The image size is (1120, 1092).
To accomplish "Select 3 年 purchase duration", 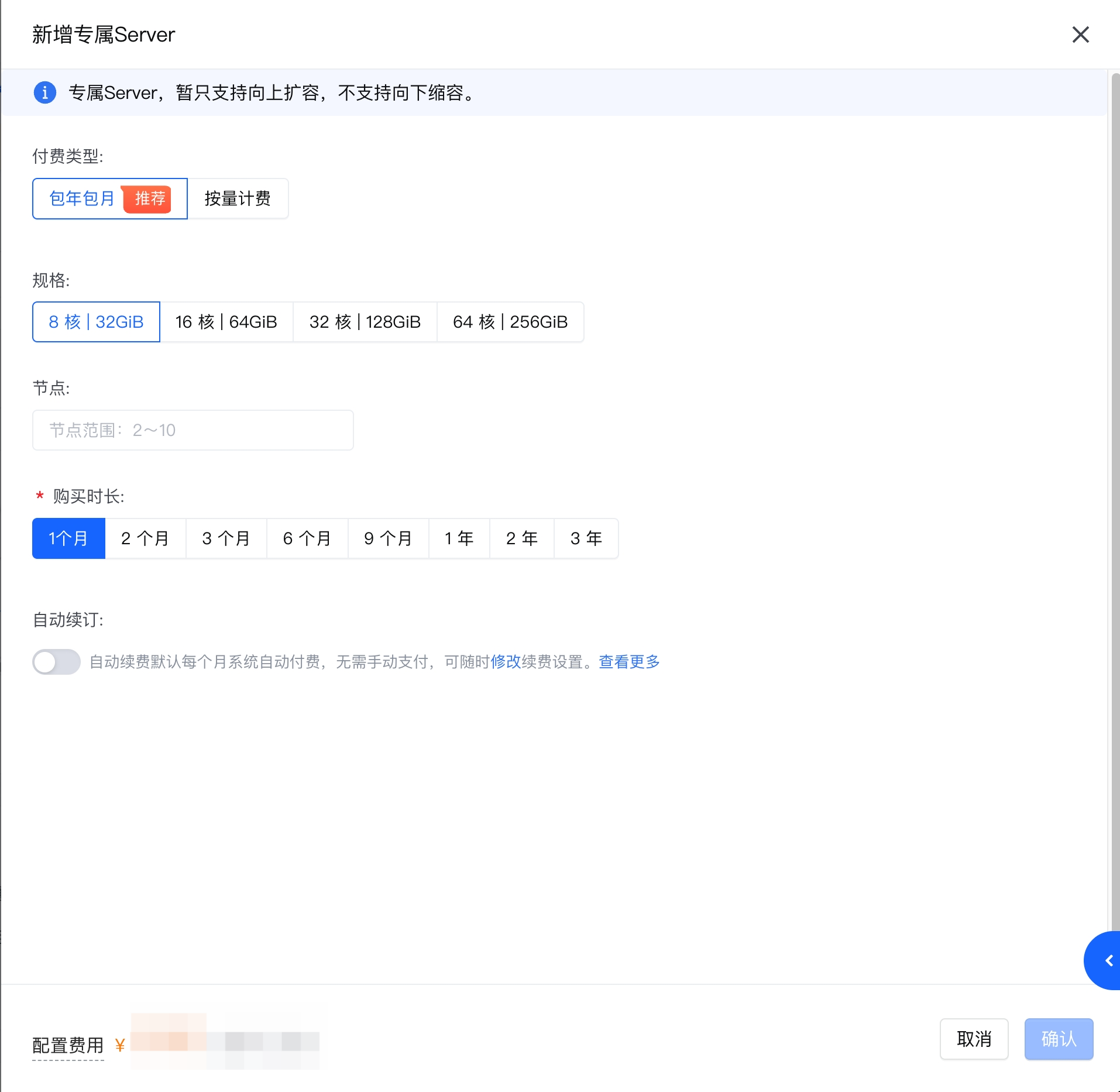I will pyautogui.click(x=586, y=538).
